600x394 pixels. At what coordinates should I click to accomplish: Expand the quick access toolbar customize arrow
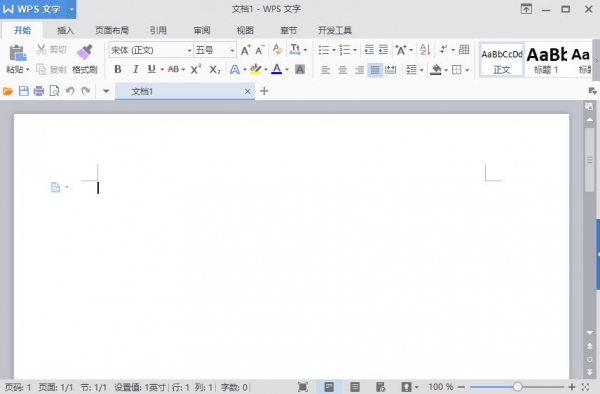click(x=106, y=91)
